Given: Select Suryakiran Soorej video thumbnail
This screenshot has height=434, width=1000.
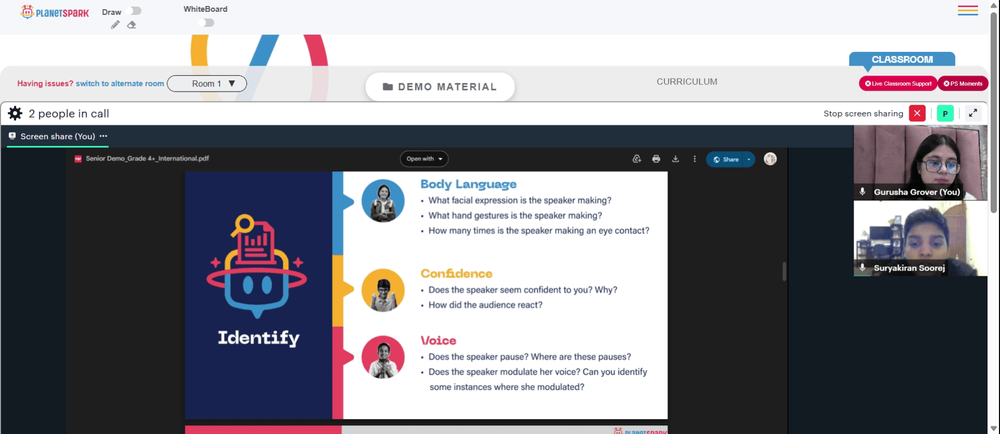Looking at the screenshot, I should [919, 238].
